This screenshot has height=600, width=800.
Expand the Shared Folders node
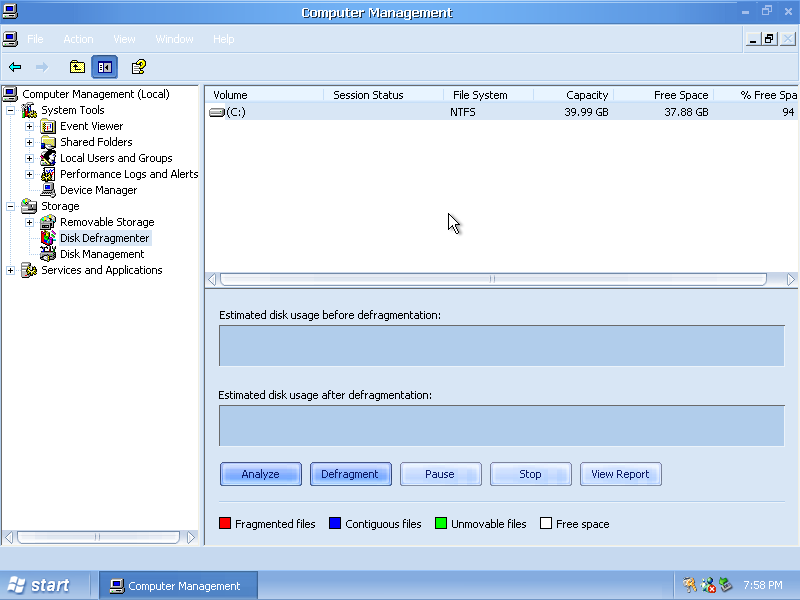tap(29, 142)
